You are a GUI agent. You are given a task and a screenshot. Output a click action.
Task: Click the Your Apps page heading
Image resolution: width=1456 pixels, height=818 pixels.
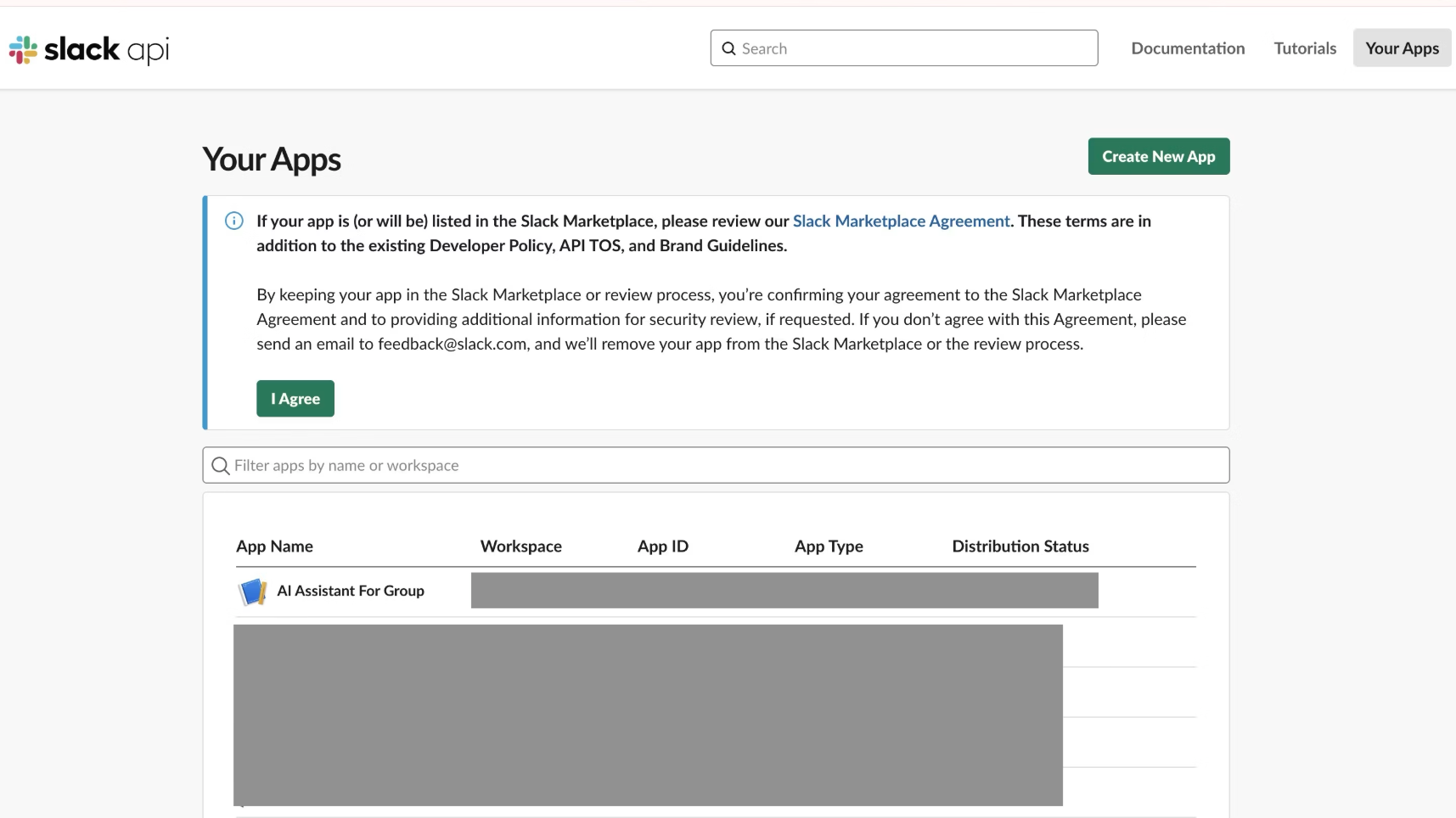click(272, 160)
